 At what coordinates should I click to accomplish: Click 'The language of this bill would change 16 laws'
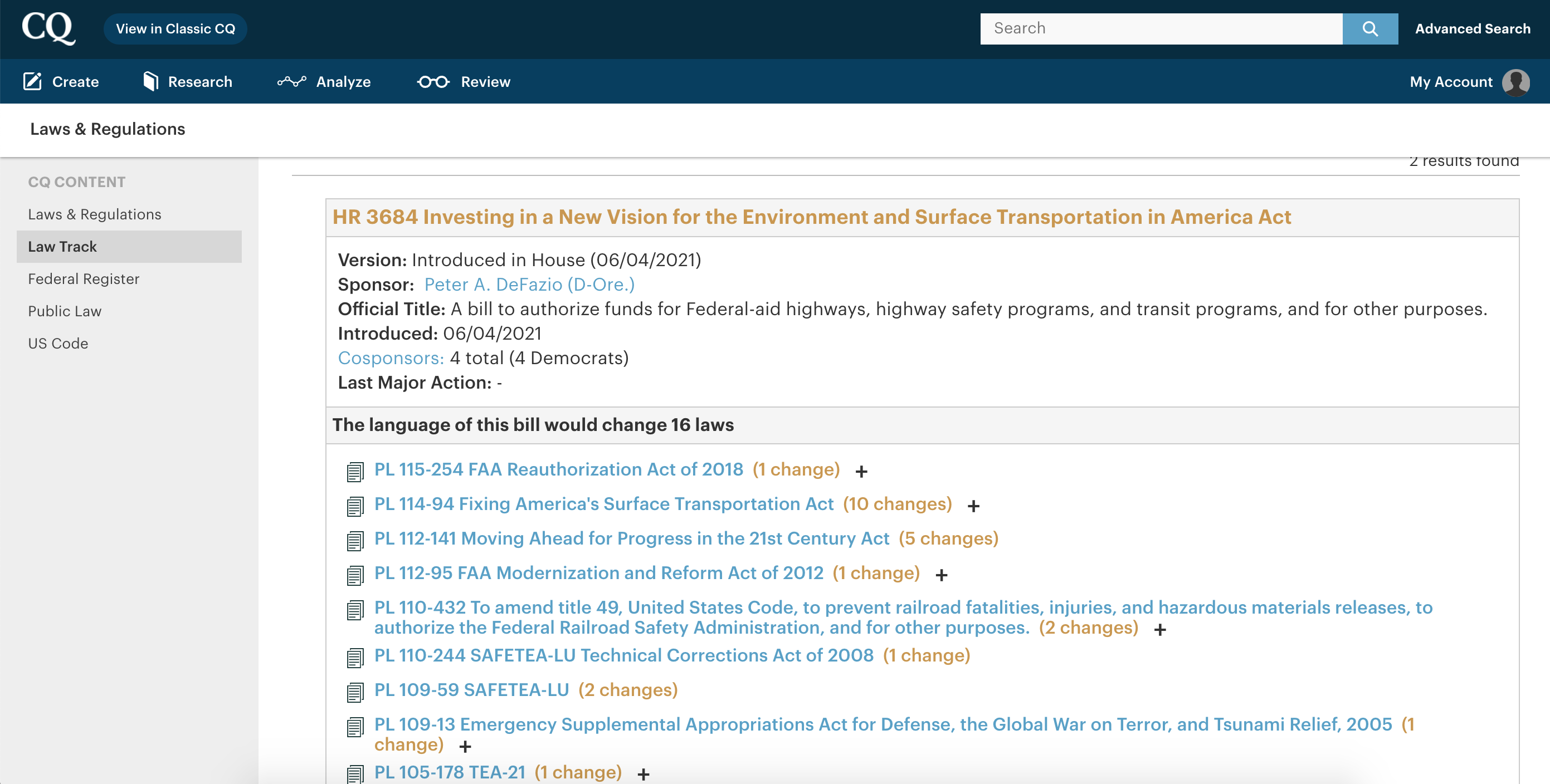coord(533,425)
